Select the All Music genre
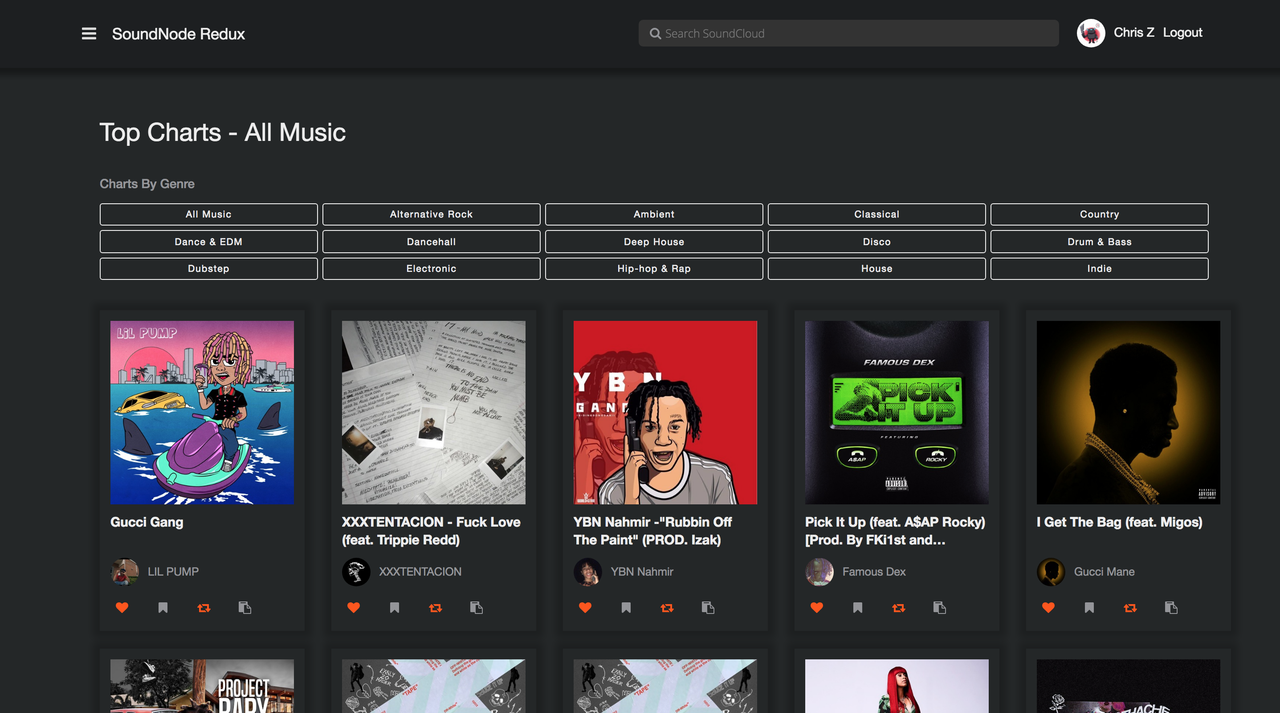1280x713 pixels. pos(209,214)
